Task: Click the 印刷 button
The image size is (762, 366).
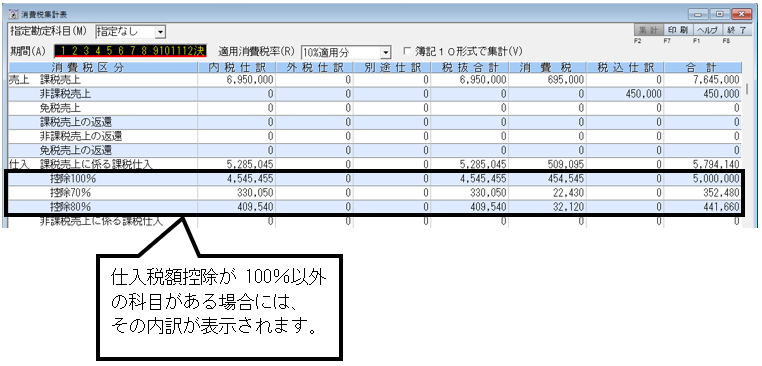Action: [677, 29]
